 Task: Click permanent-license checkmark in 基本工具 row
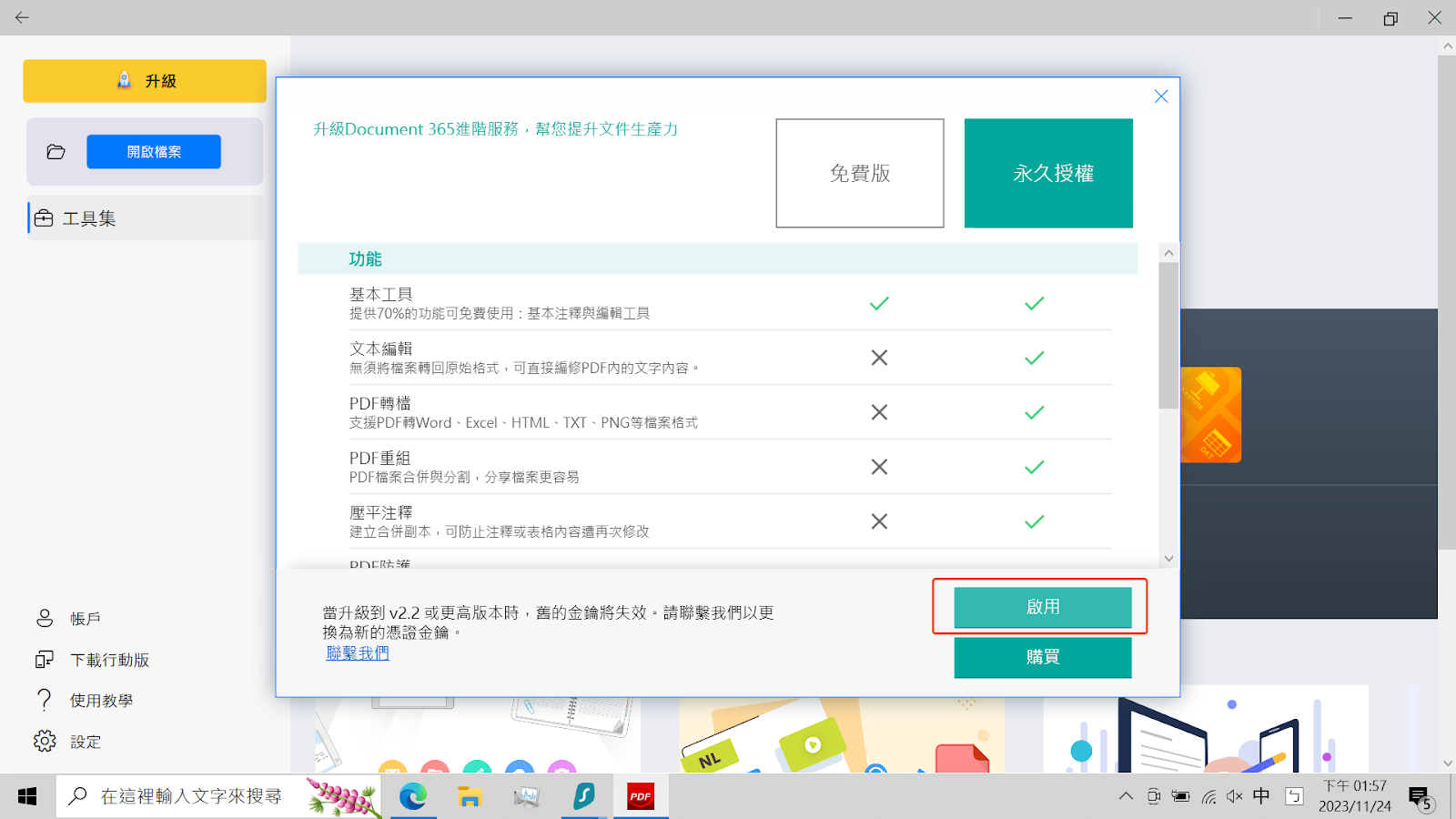1035,303
